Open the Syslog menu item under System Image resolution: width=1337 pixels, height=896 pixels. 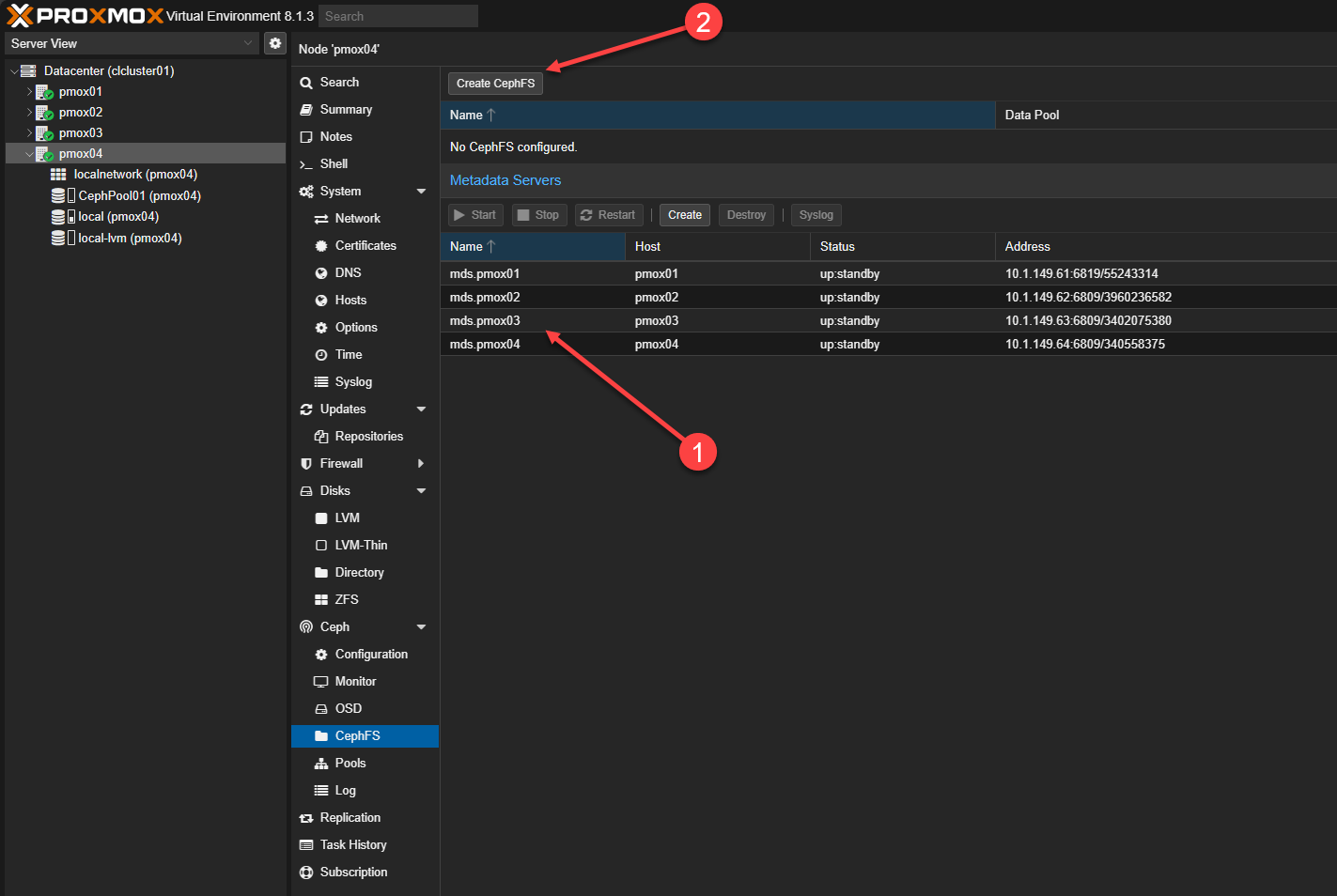tap(365, 382)
